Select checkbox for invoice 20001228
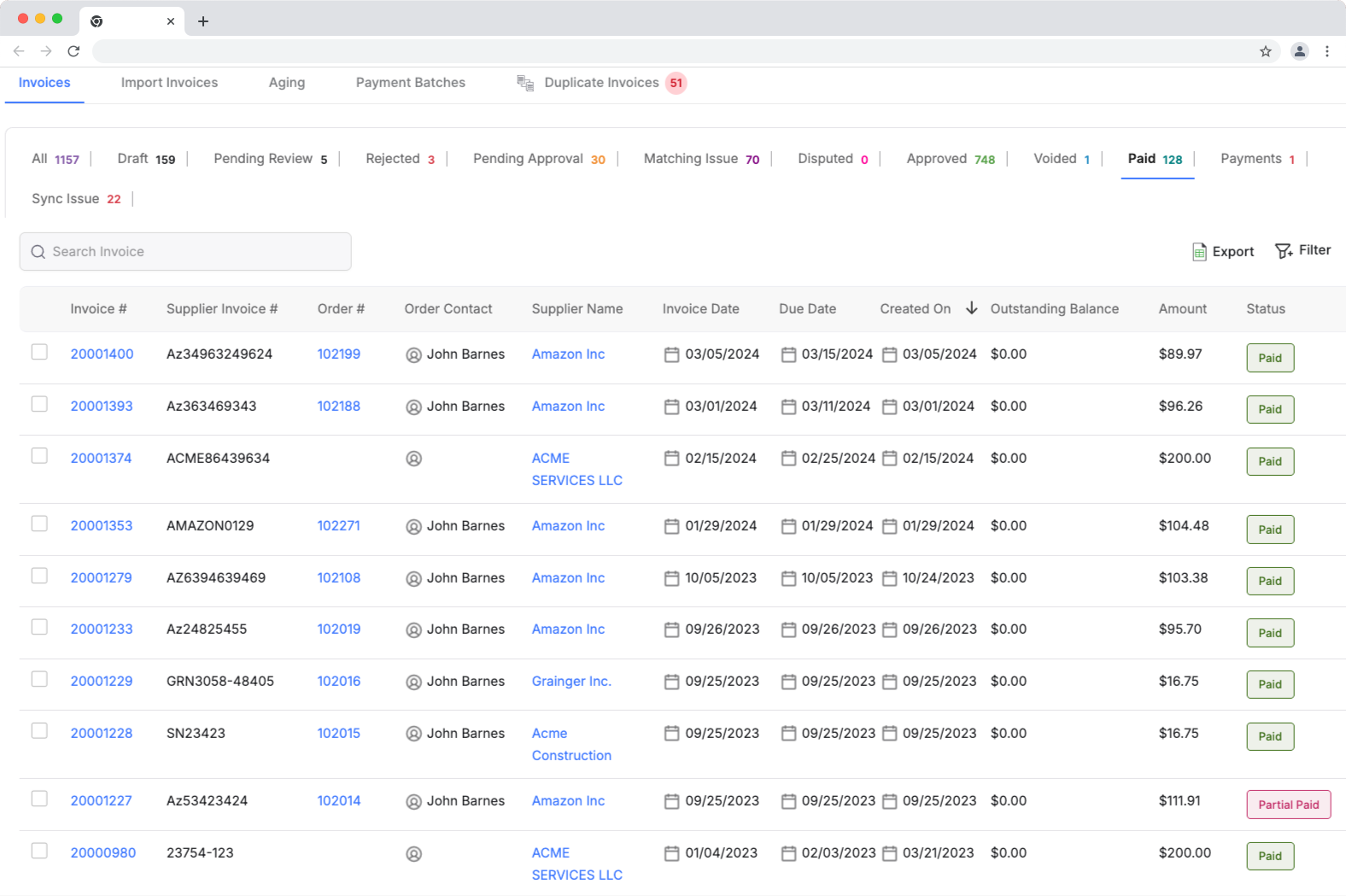 (x=39, y=731)
